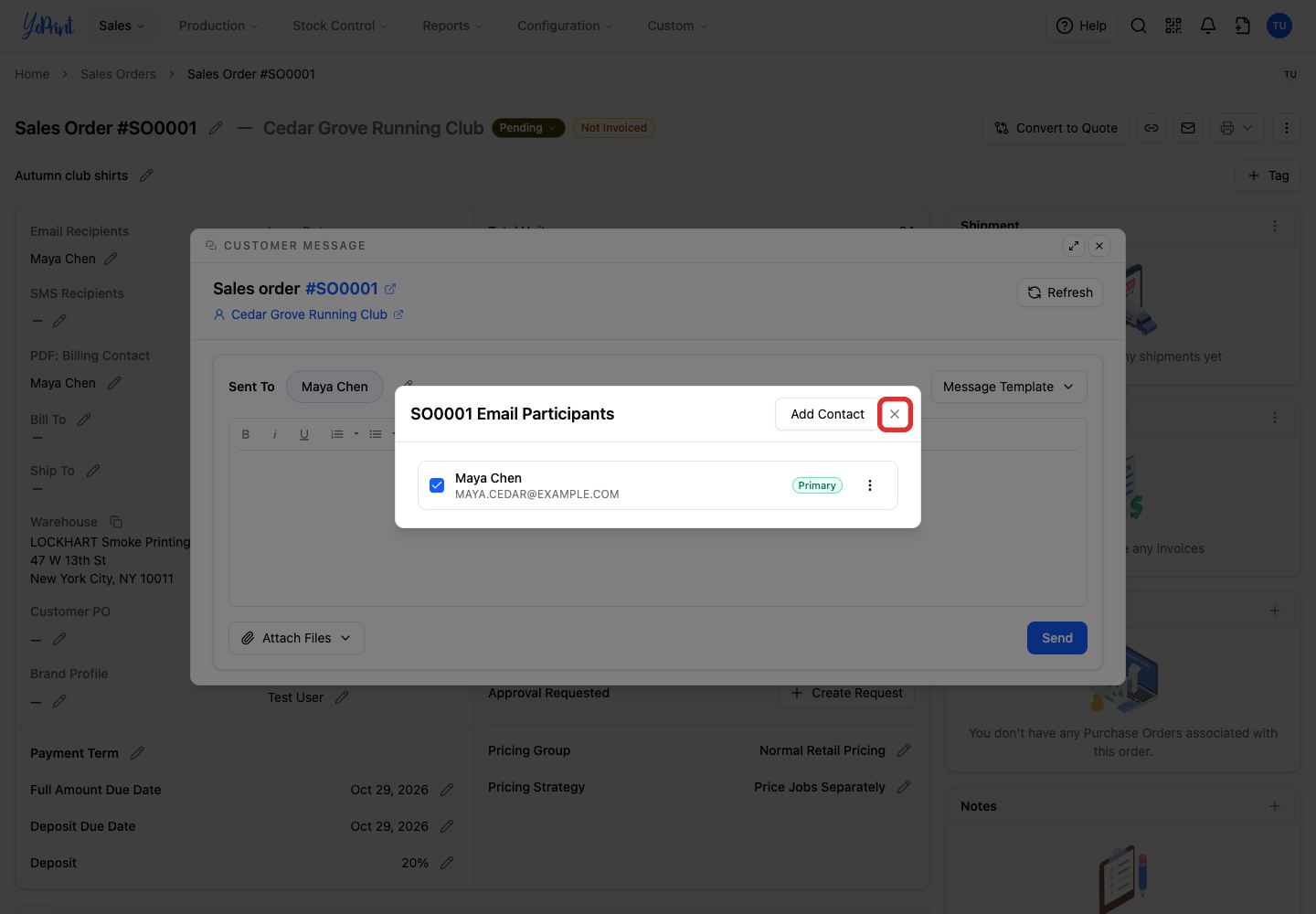Send the customer message
The width and height of the screenshot is (1316, 914).
point(1057,638)
